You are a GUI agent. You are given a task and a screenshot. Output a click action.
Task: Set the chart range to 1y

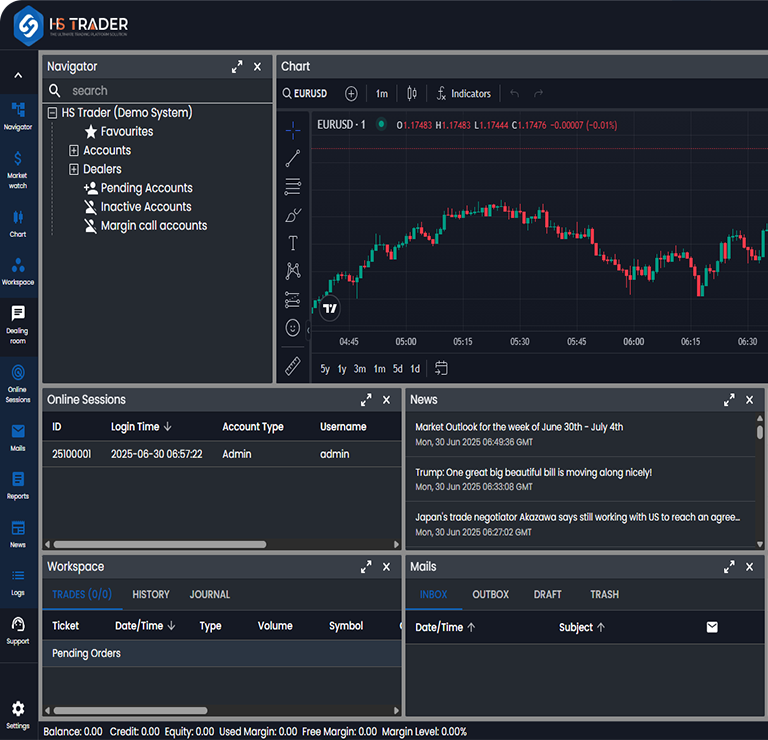pos(342,369)
